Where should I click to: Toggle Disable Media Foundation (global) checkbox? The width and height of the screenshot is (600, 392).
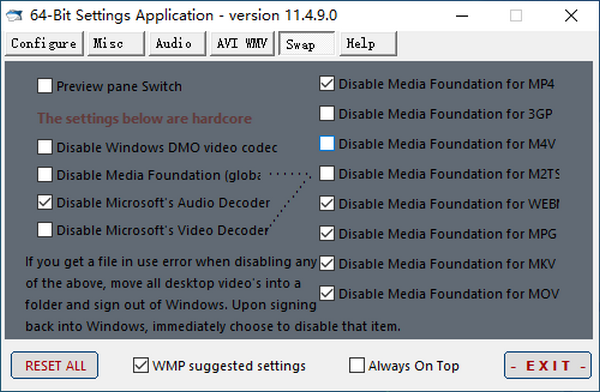(45, 175)
